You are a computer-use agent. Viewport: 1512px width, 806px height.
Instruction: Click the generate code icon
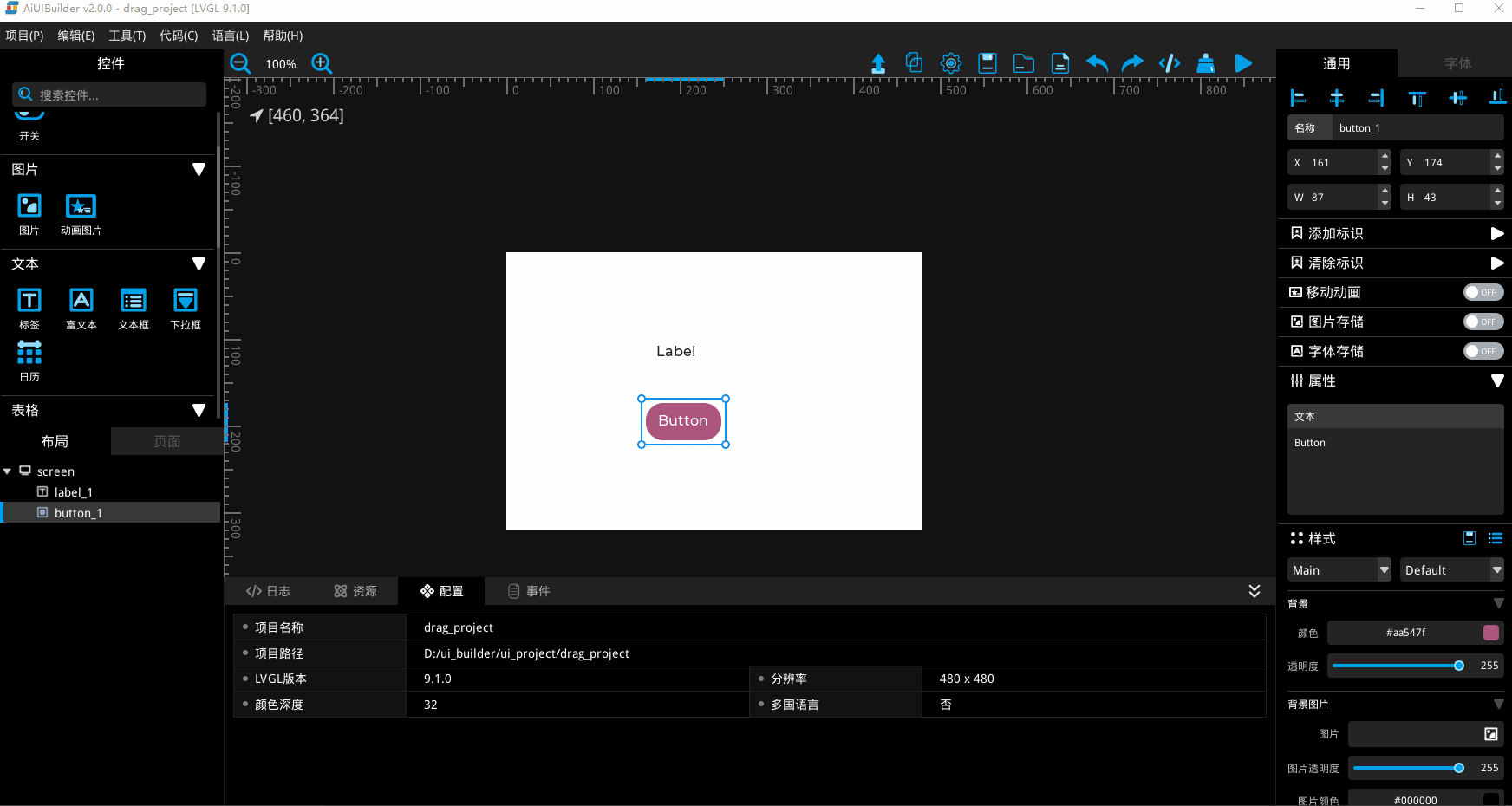coord(1170,63)
